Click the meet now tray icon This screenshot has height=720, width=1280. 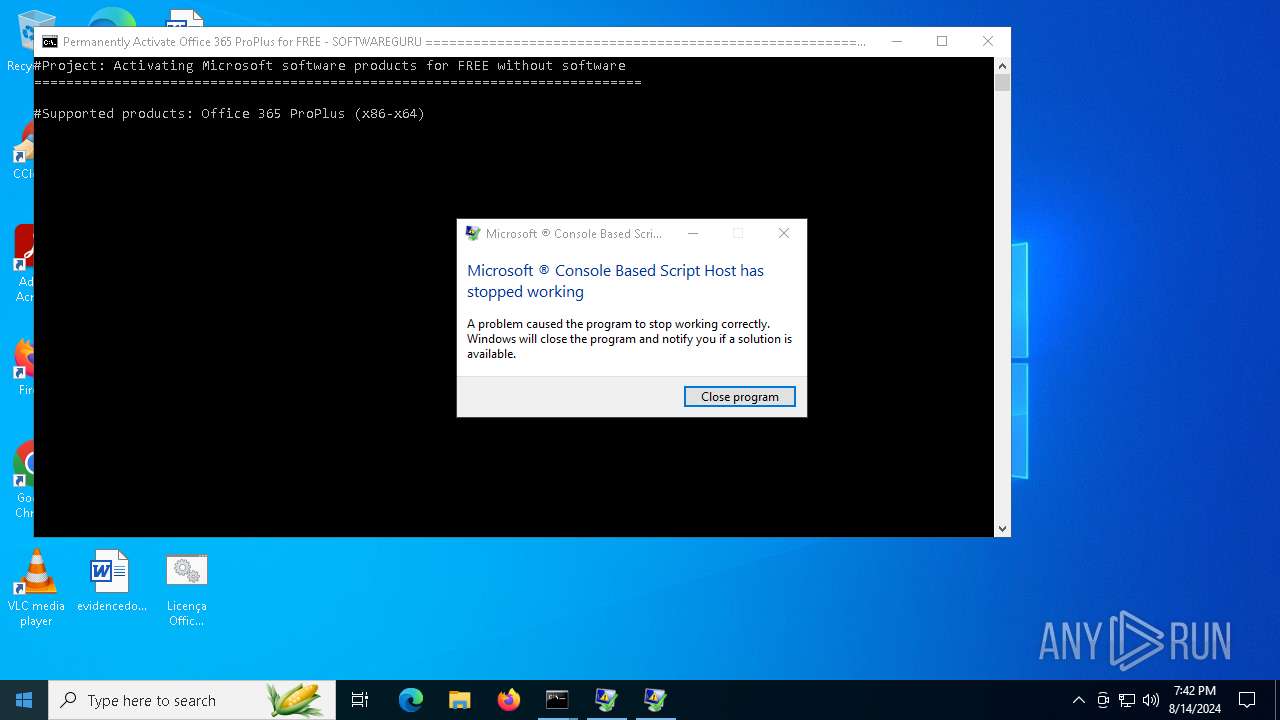[1103, 700]
